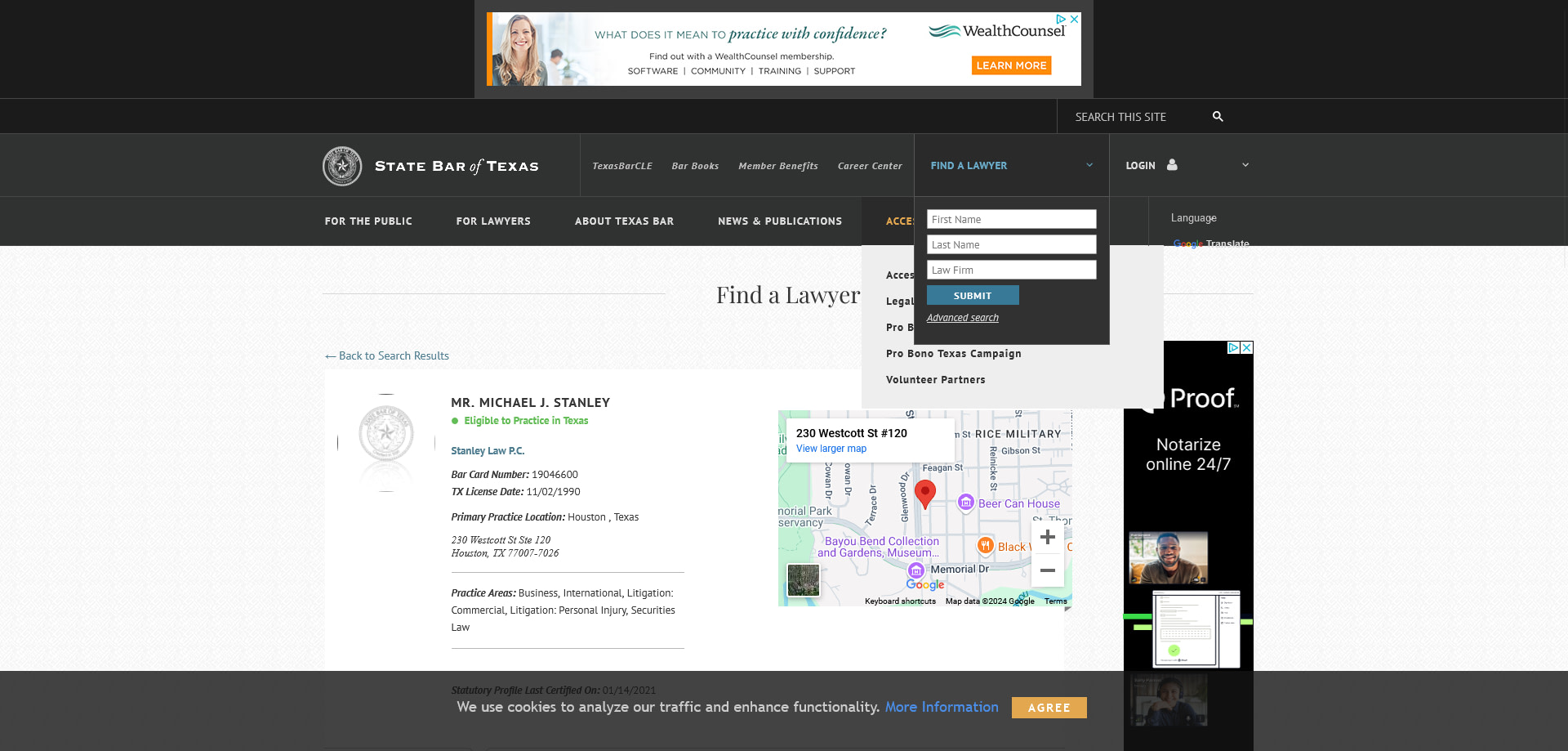Click the State Bar of Texas seal logo
This screenshot has height=751, width=1568.
[x=342, y=166]
